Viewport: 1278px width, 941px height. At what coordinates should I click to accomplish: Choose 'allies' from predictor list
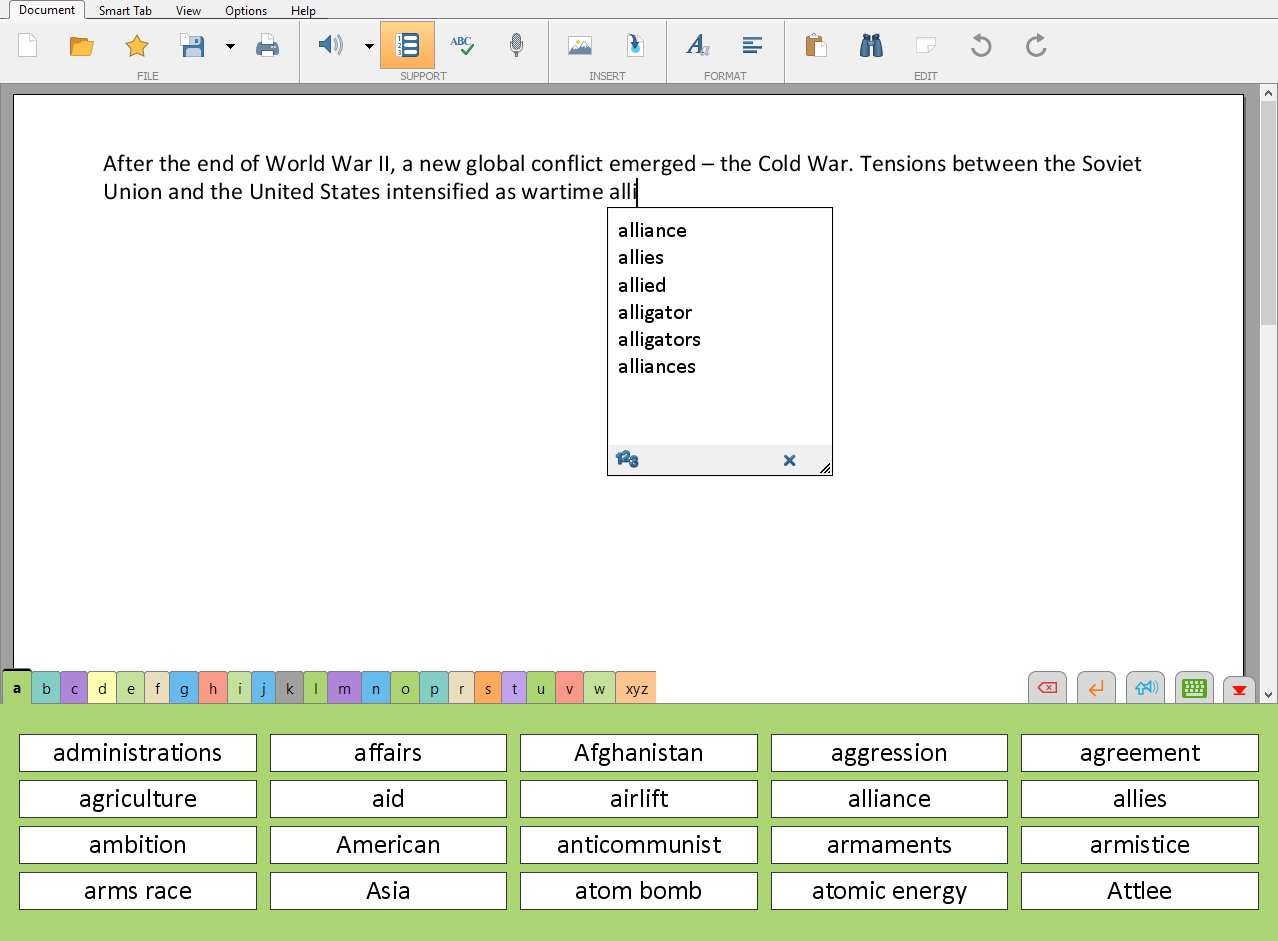click(641, 258)
